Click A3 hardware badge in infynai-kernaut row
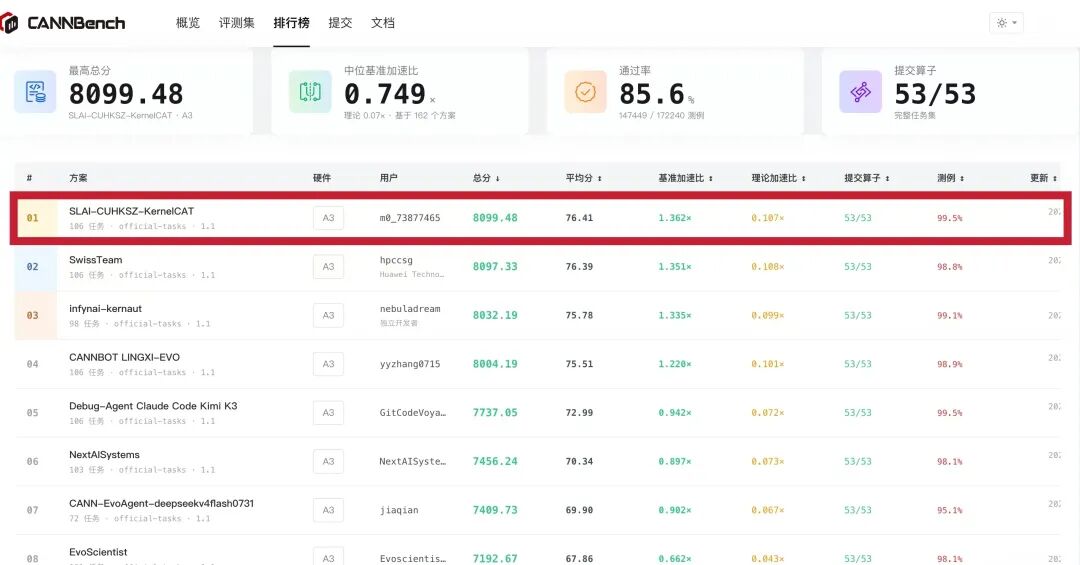This screenshot has height=565, width=1080. [329, 316]
